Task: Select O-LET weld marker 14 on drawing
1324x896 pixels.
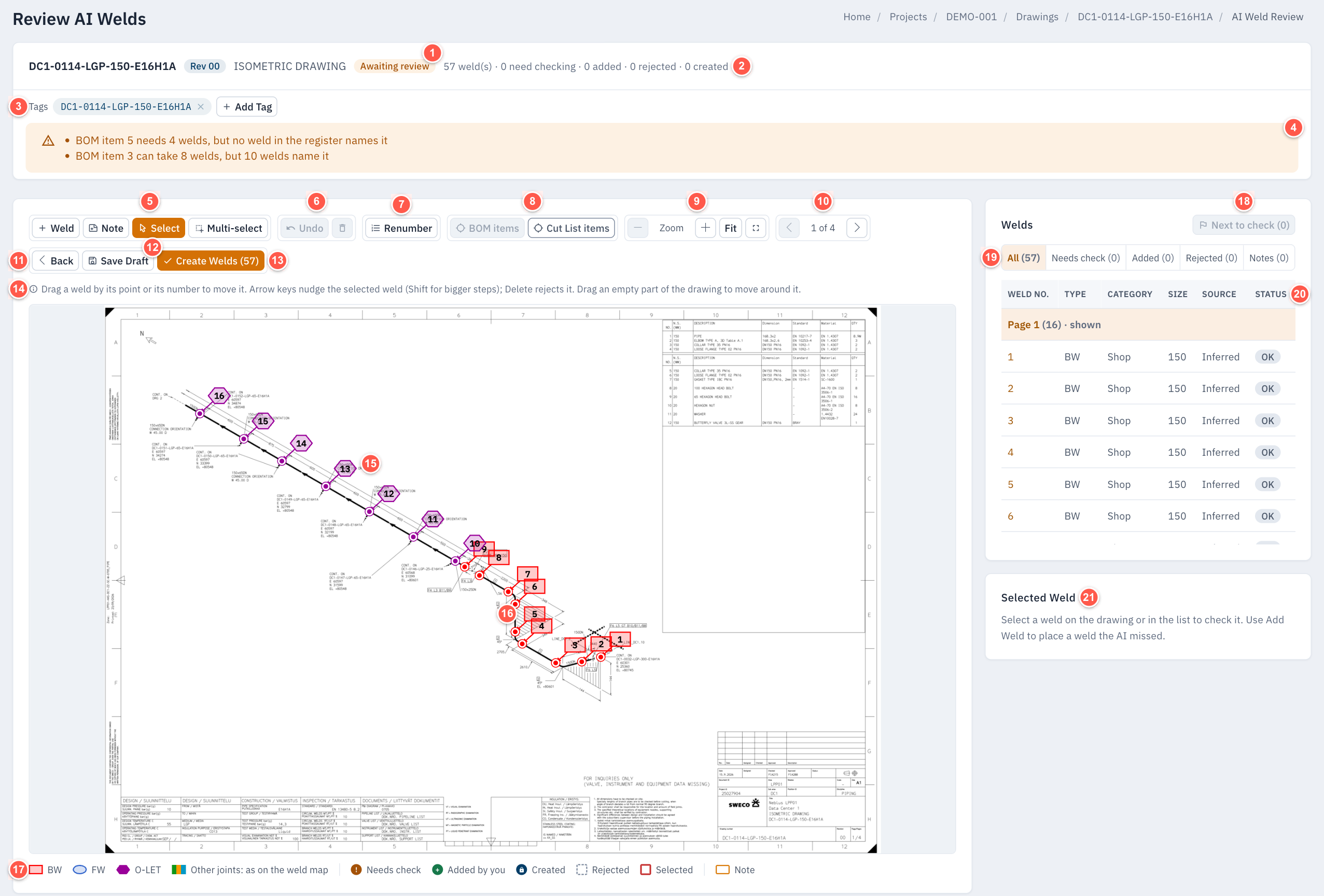Action: point(301,443)
